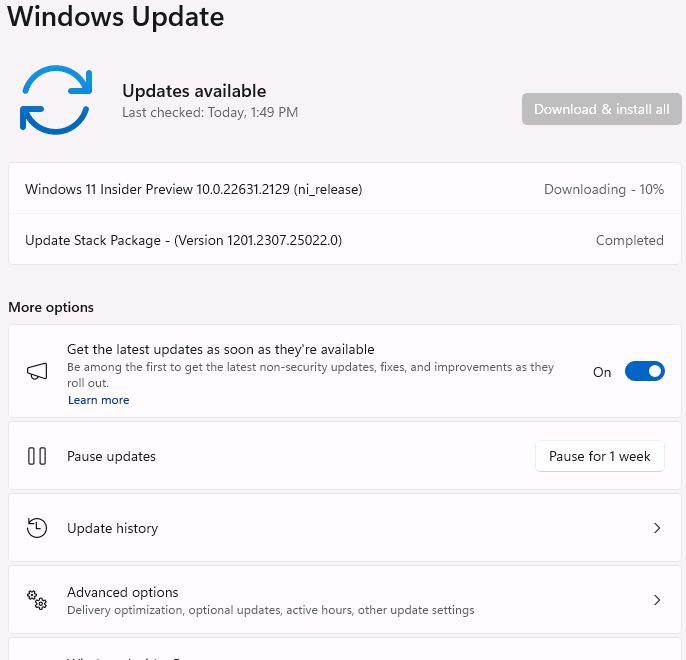686x660 pixels.
Task: Click the Updates available heading
Action: coord(194,91)
